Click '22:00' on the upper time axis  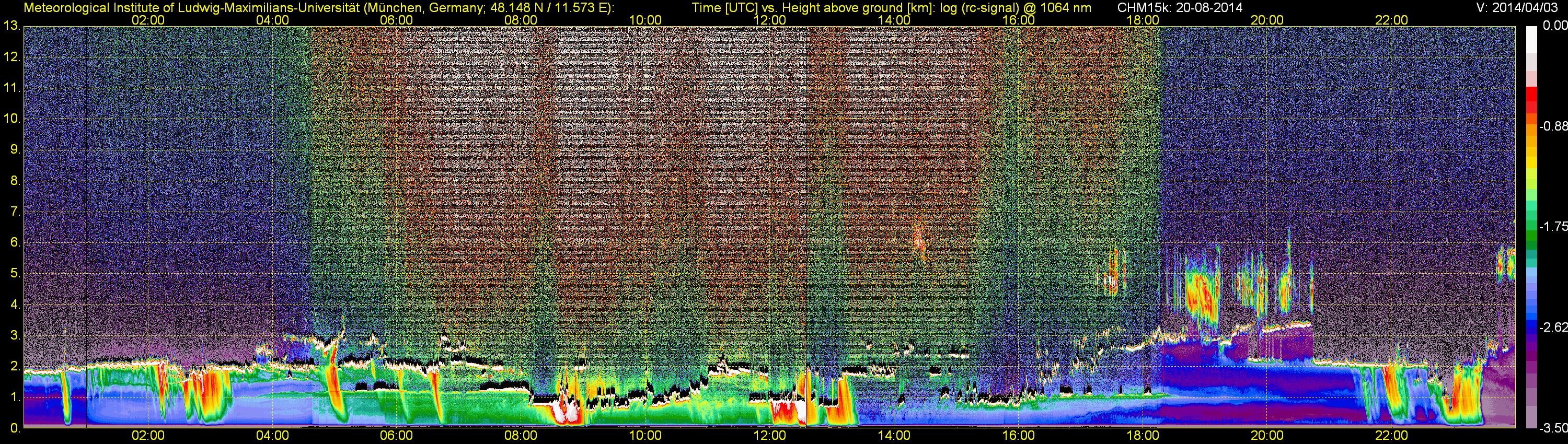pyautogui.click(x=1391, y=20)
